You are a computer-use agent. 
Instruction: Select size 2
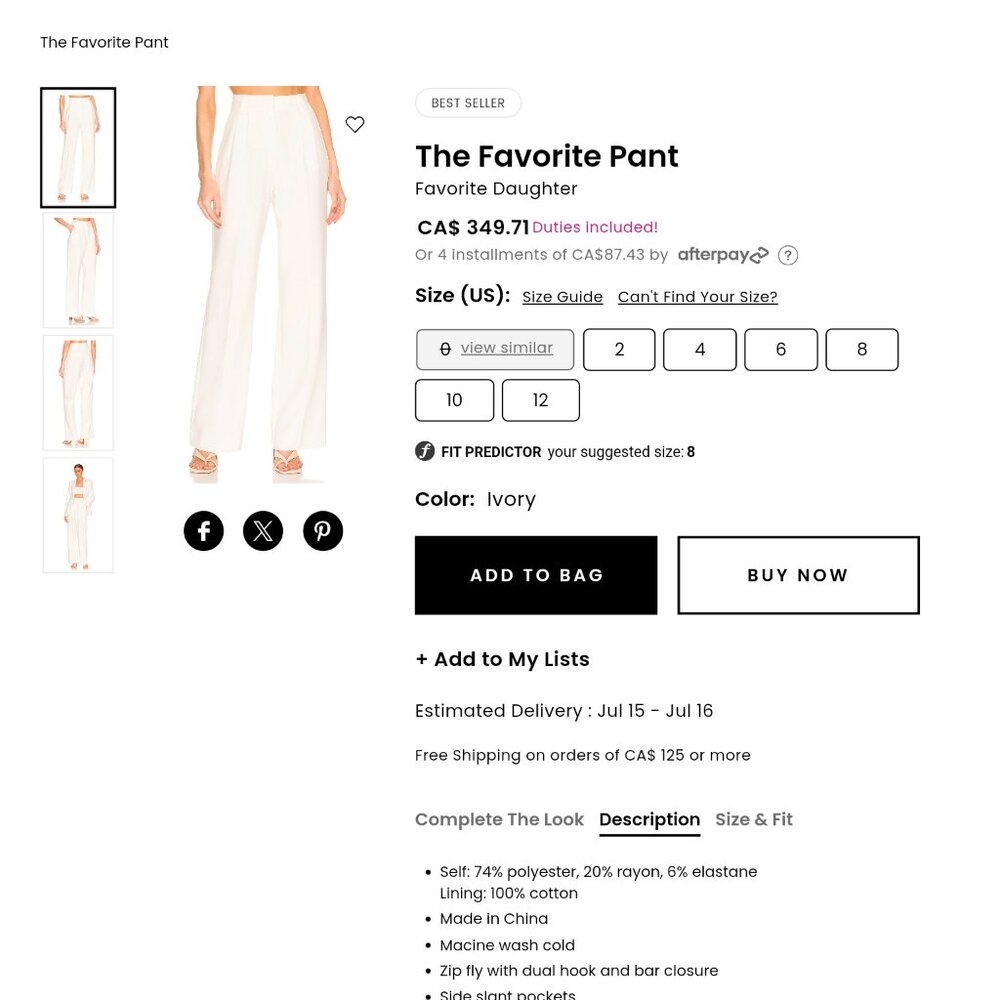pos(619,349)
